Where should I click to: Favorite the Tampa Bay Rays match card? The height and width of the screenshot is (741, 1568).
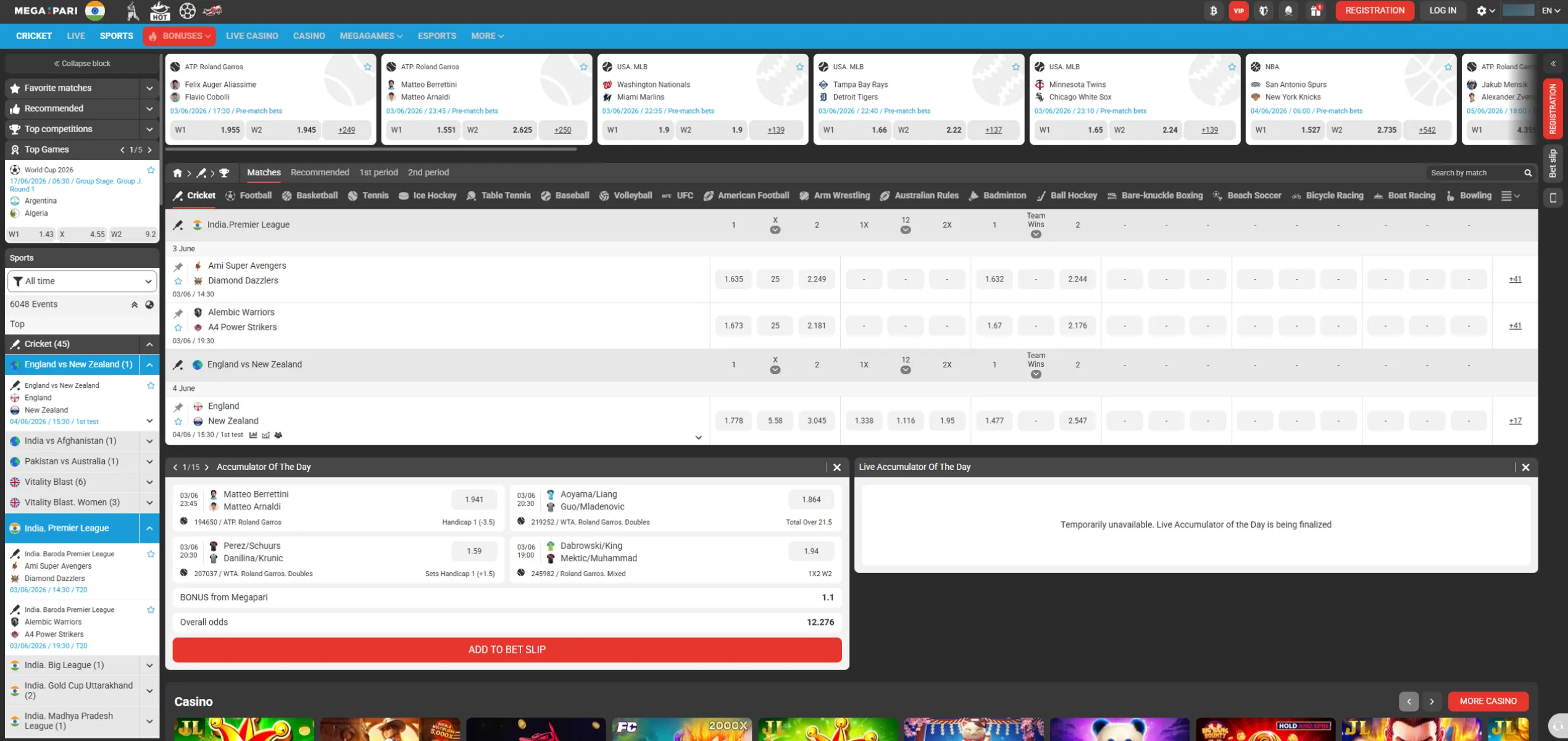click(1015, 67)
